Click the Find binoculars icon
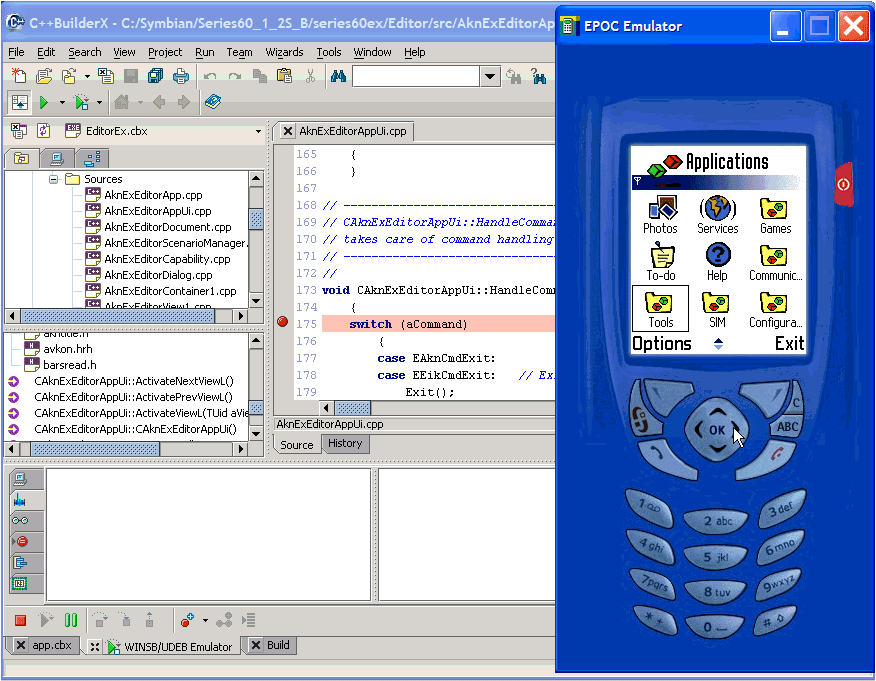This screenshot has width=876, height=681. 338,75
